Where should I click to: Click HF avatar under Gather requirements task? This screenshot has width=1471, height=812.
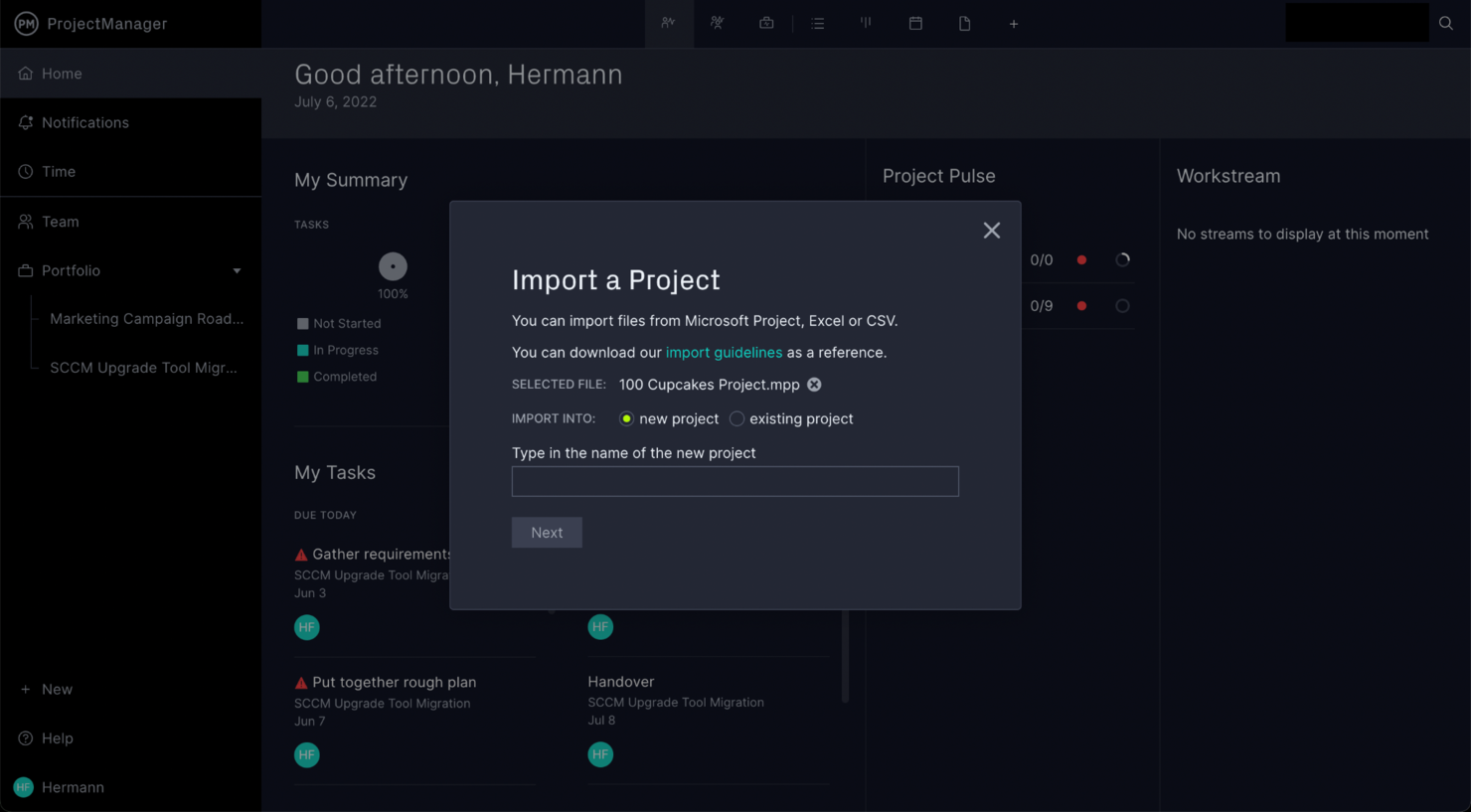coord(307,627)
